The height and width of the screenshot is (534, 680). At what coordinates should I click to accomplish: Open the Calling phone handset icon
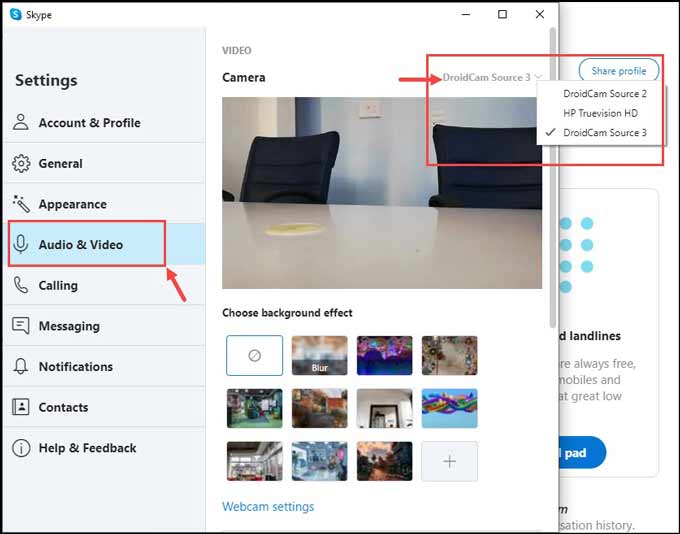click(20, 285)
